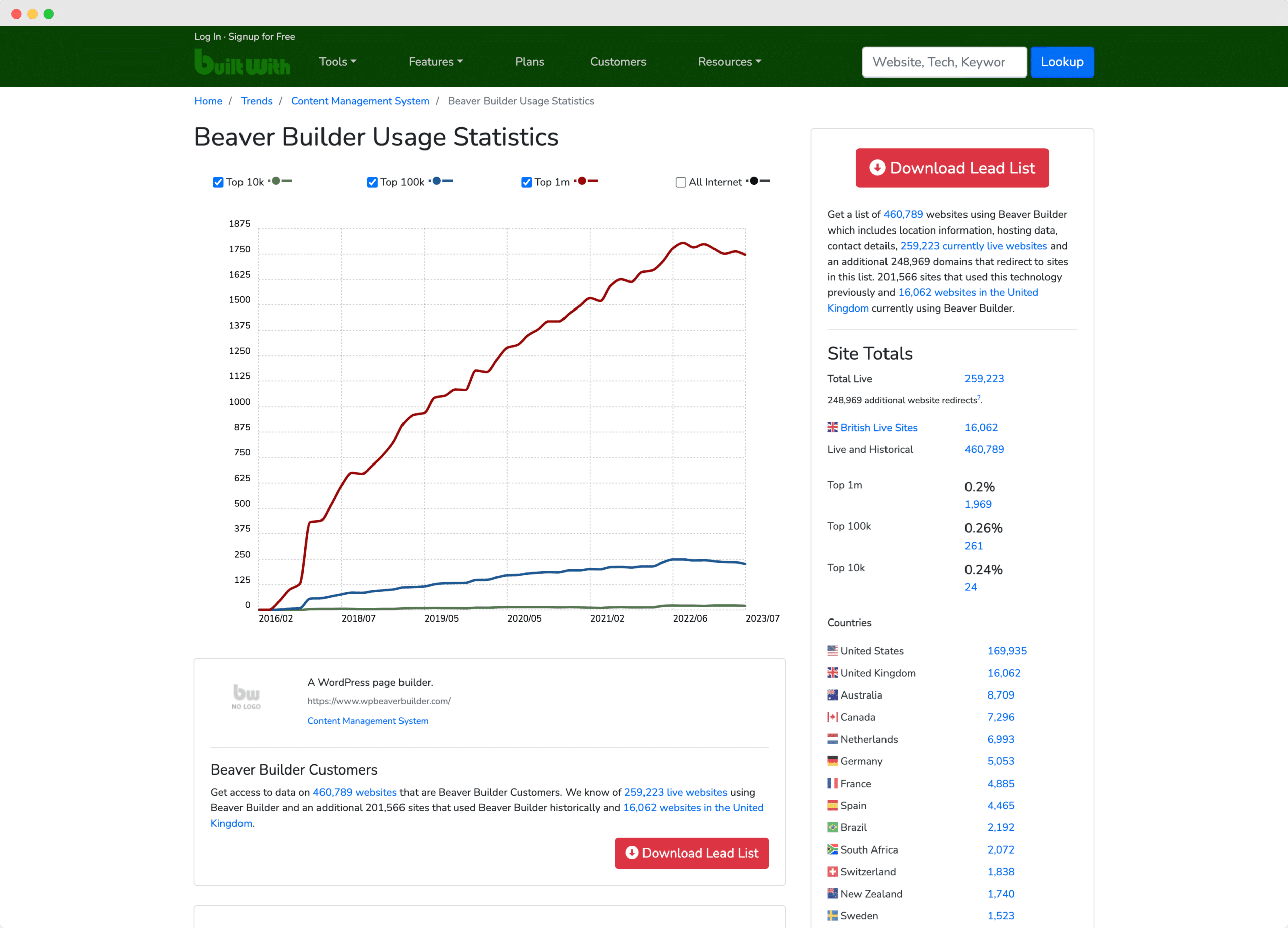
Task: Click the Germany flag icon
Action: pyautogui.click(x=832, y=761)
